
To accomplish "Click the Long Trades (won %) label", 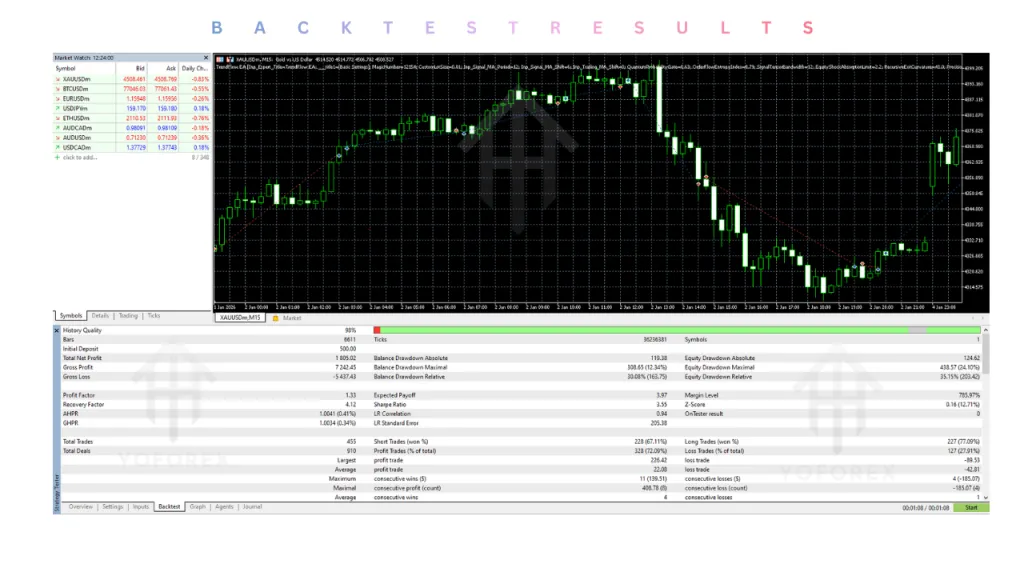I will [712, 441].
